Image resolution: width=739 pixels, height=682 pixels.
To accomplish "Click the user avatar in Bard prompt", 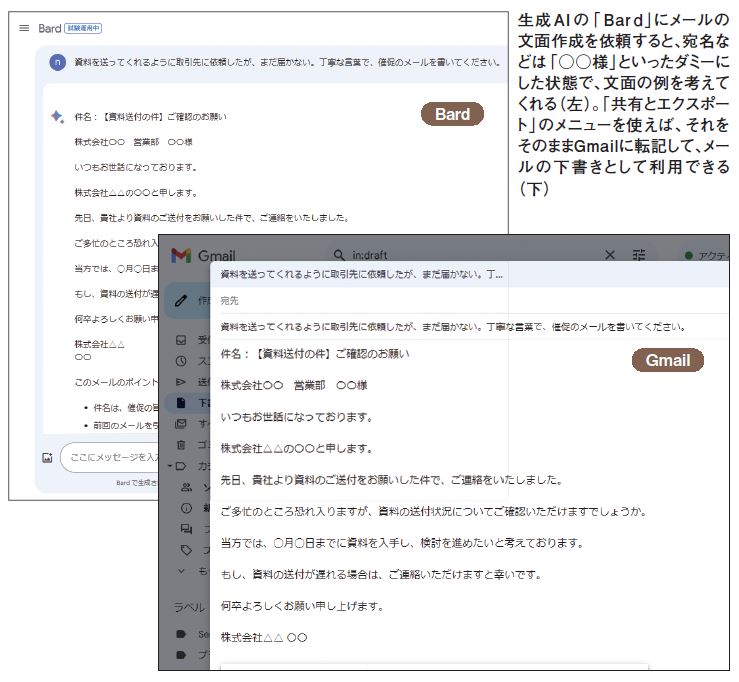I will pos(57,62).
